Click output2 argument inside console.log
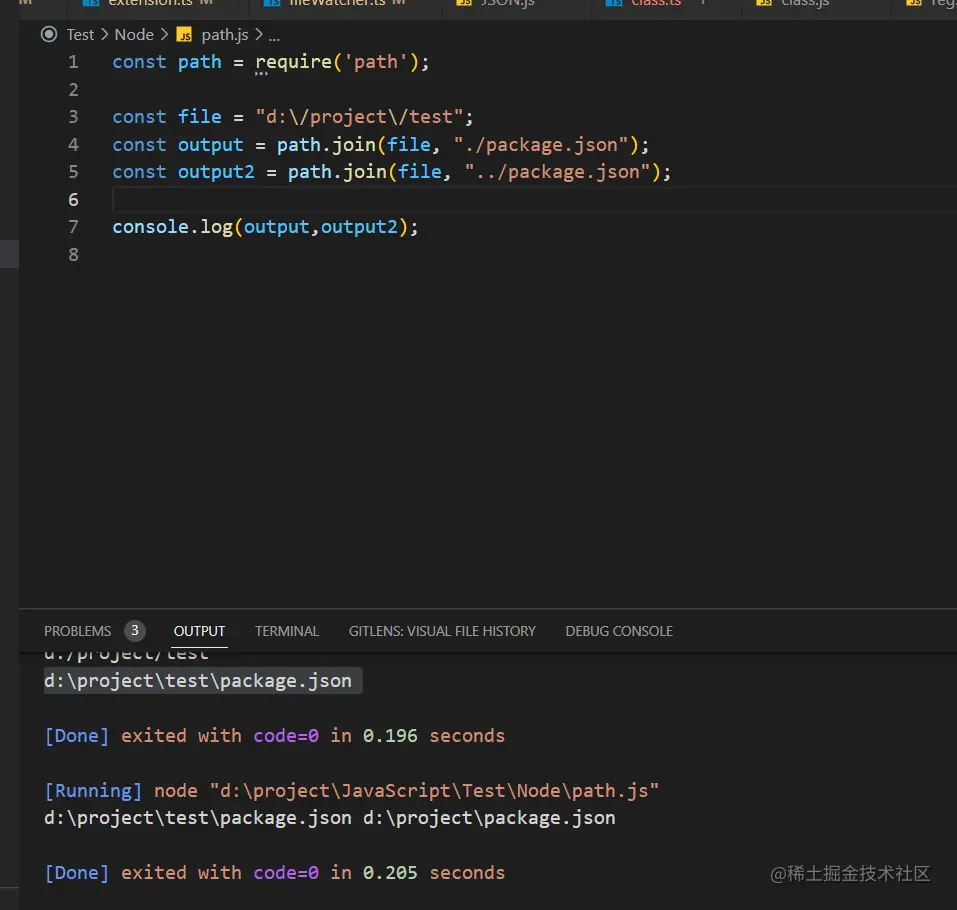The width and height of the screenshot is (957, 910). 359,227
